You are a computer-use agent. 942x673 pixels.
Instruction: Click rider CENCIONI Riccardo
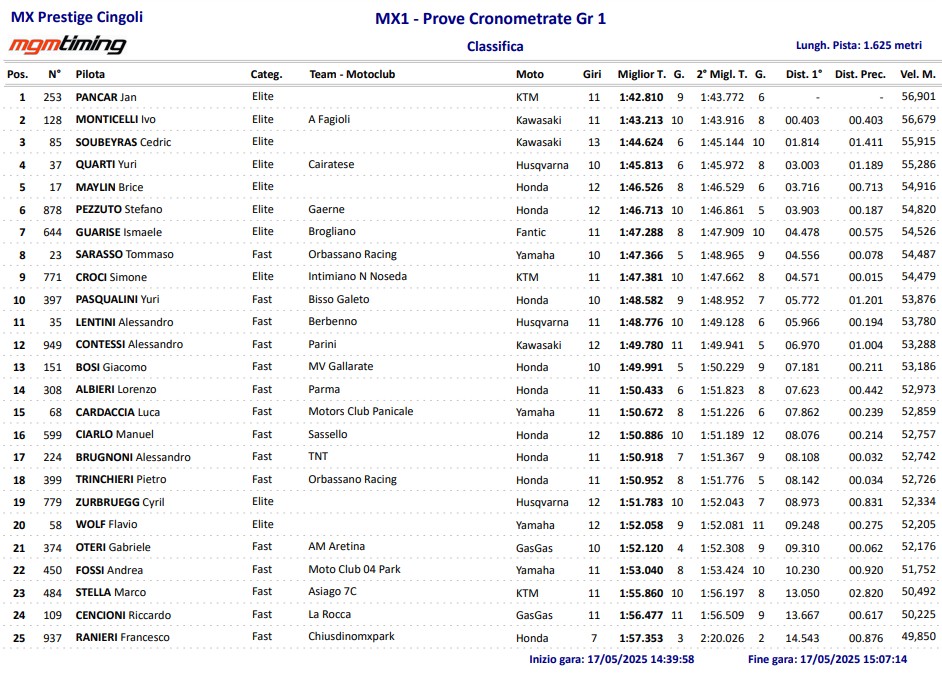coord(123,615)
